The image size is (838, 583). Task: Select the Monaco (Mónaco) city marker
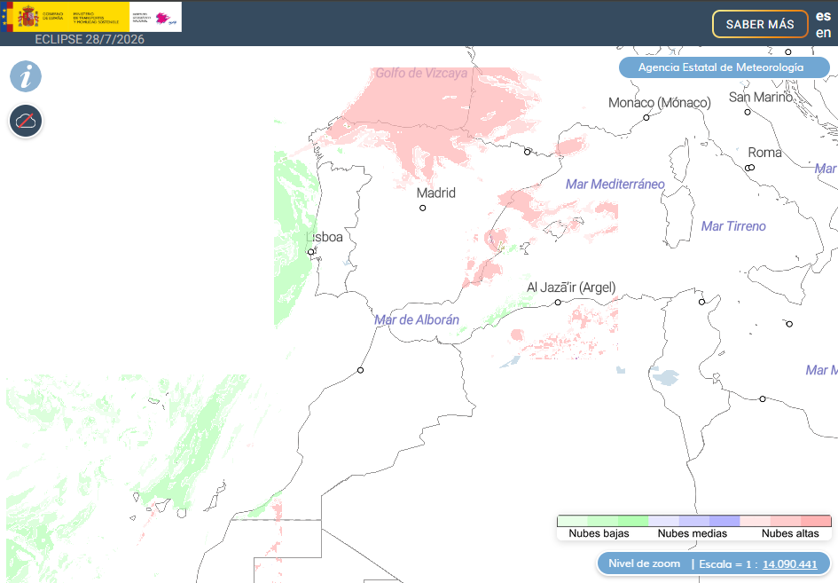[646, 118]
